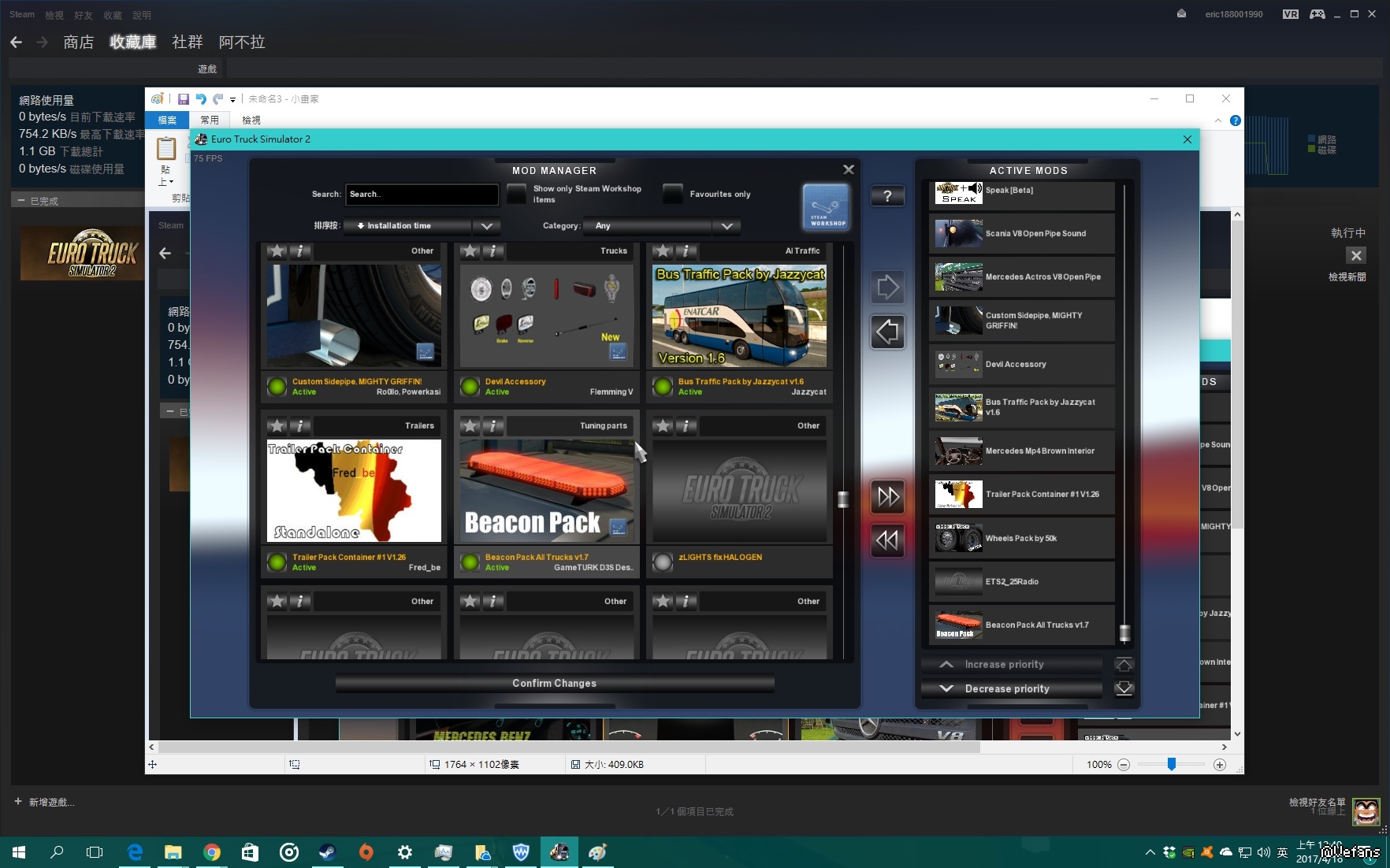Activate all mods with double right arrow

click(887, 496)
